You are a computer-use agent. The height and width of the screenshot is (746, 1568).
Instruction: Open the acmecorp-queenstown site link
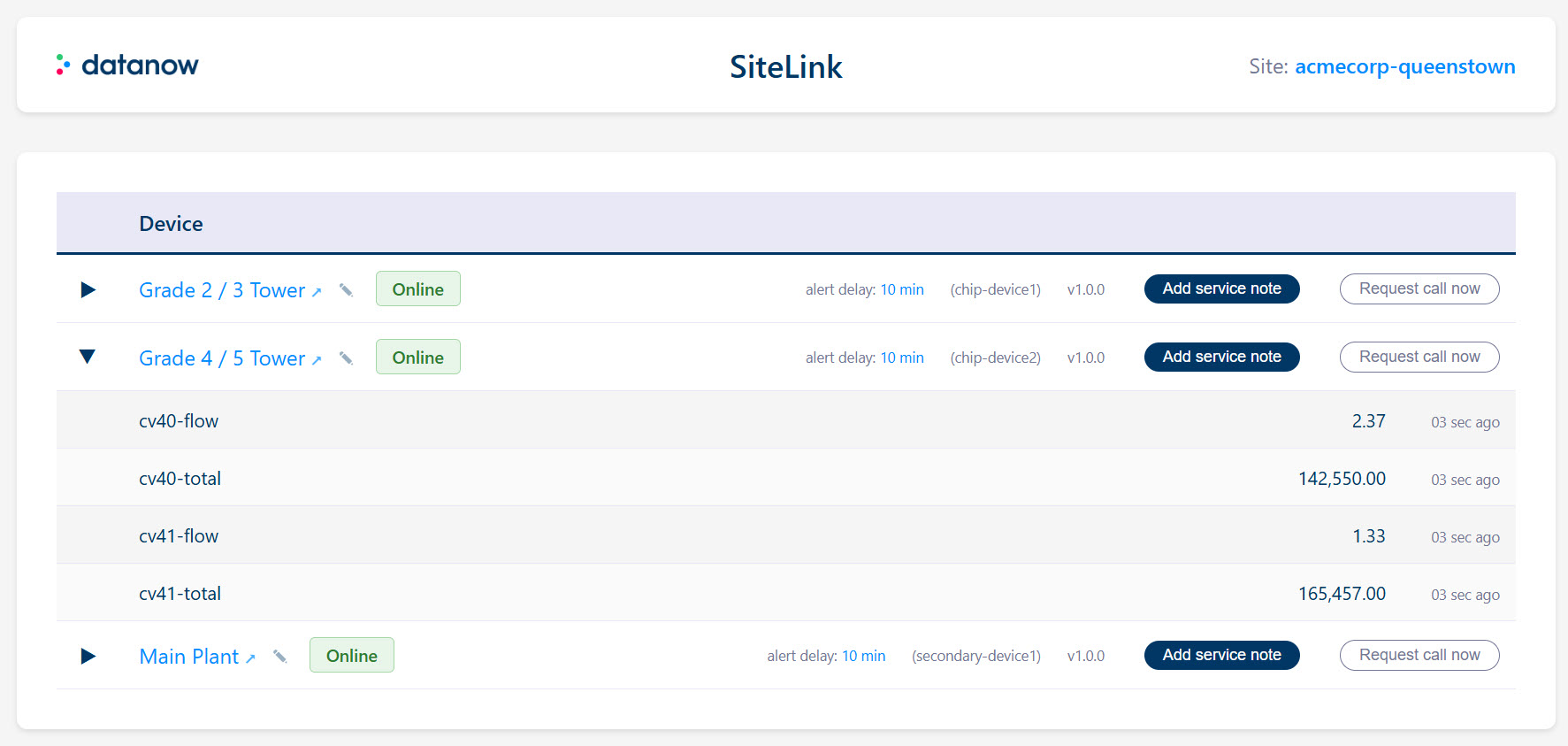[x=1404, y=66]
